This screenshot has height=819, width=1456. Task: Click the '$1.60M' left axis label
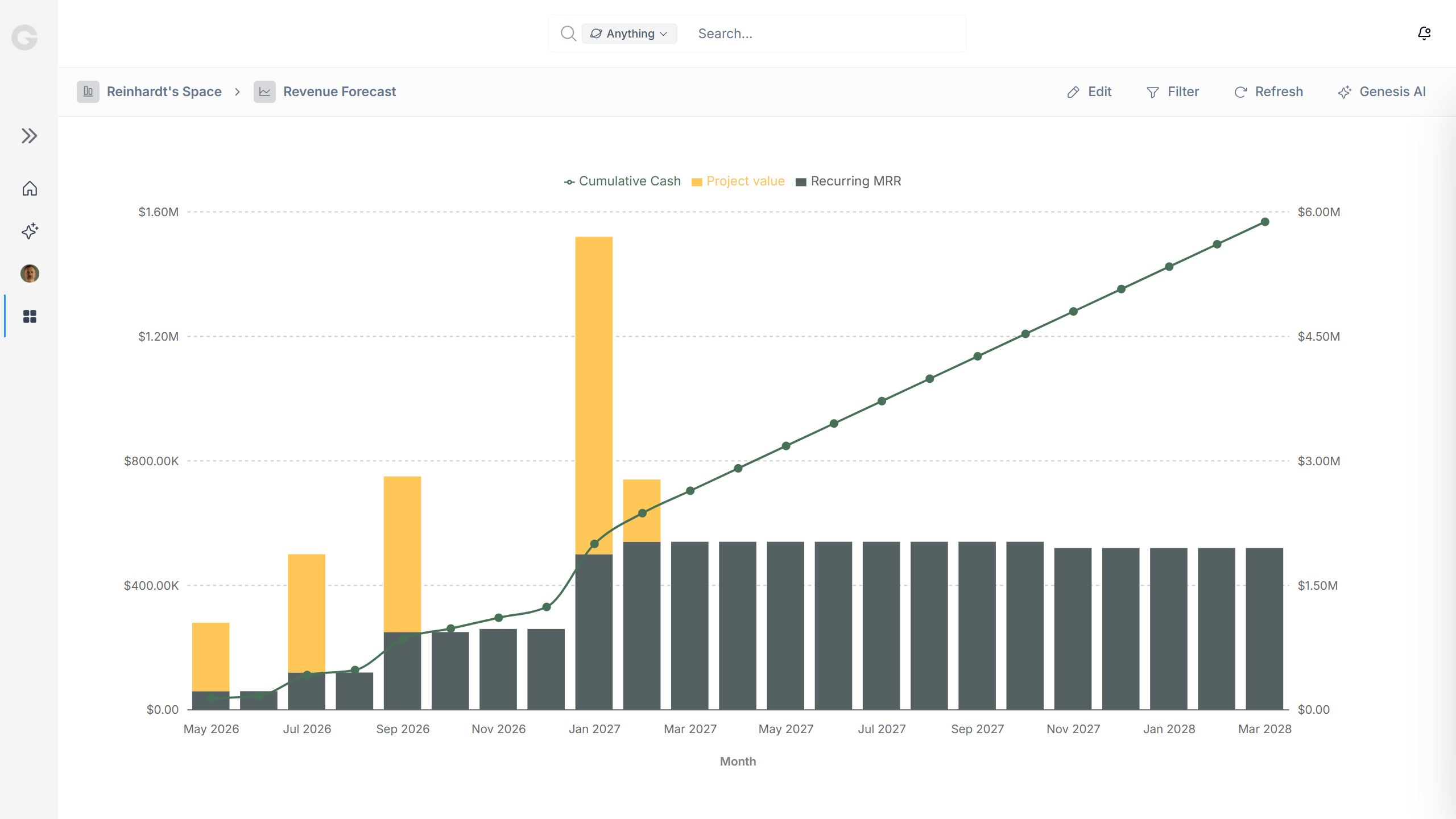(158, 212)
